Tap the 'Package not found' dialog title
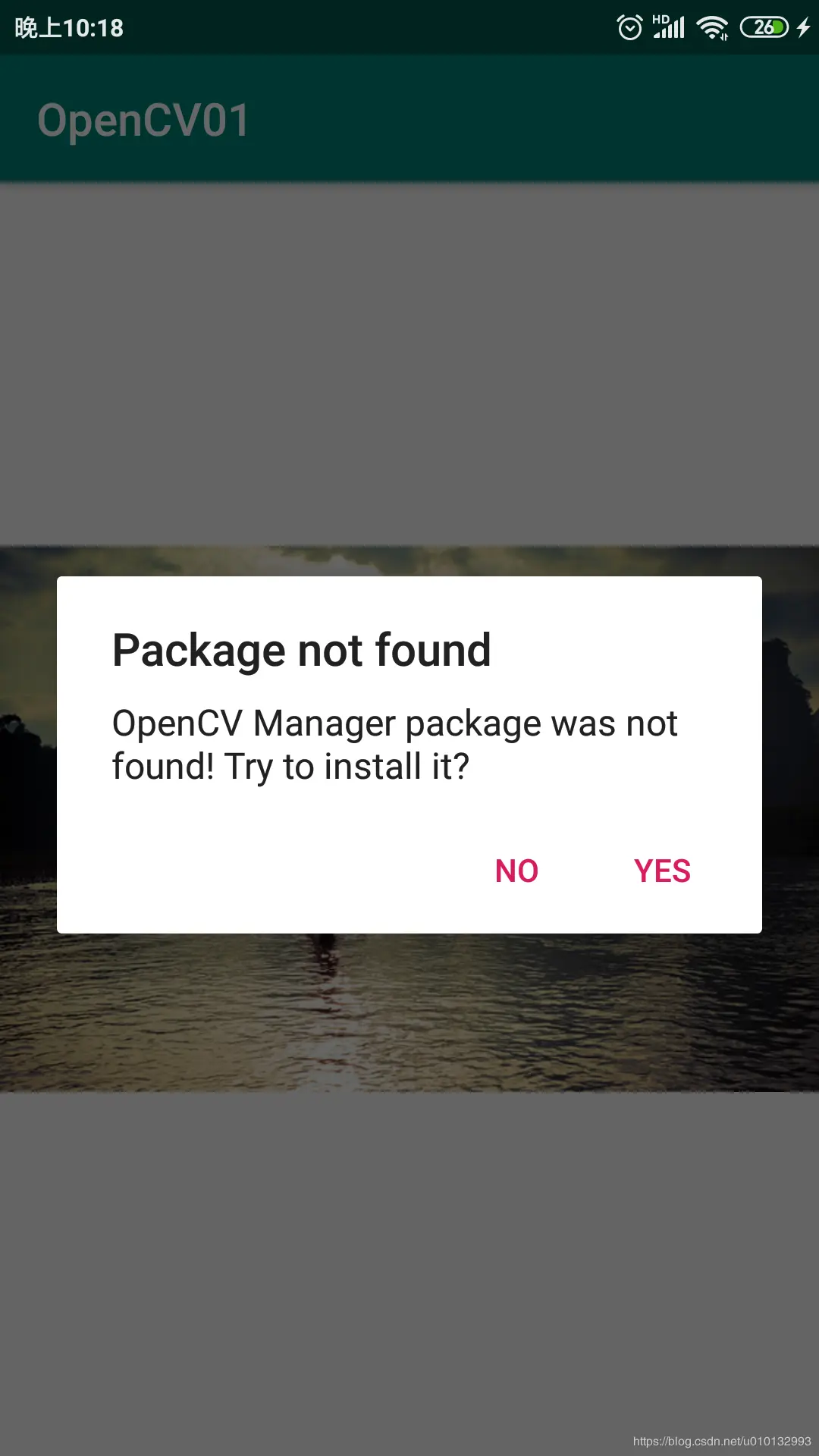The image size is (819, 1456). point(302,650)
